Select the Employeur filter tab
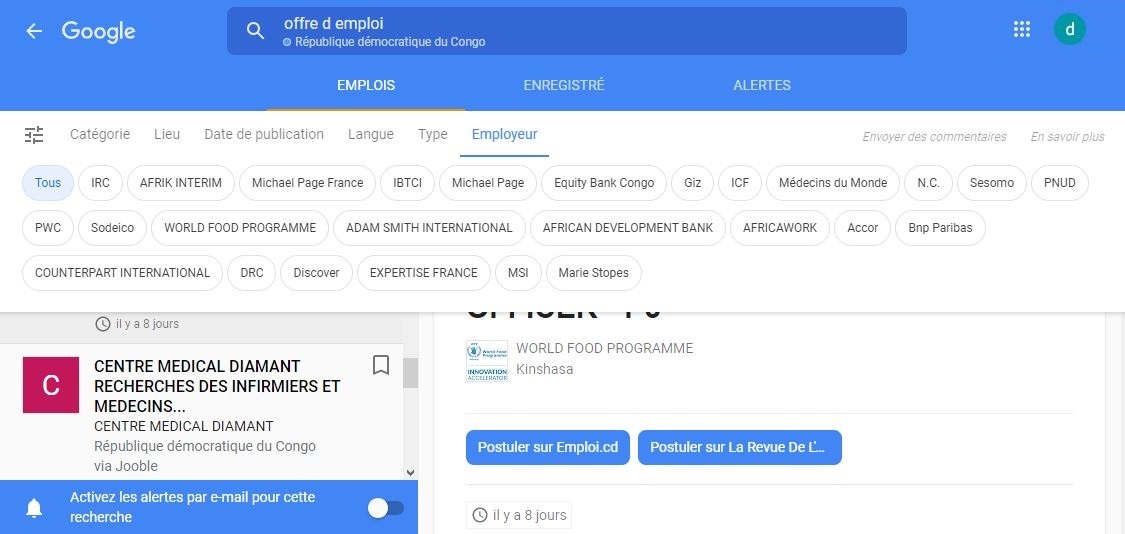Viewport: 1125px width, 534px height. (504, 134)
